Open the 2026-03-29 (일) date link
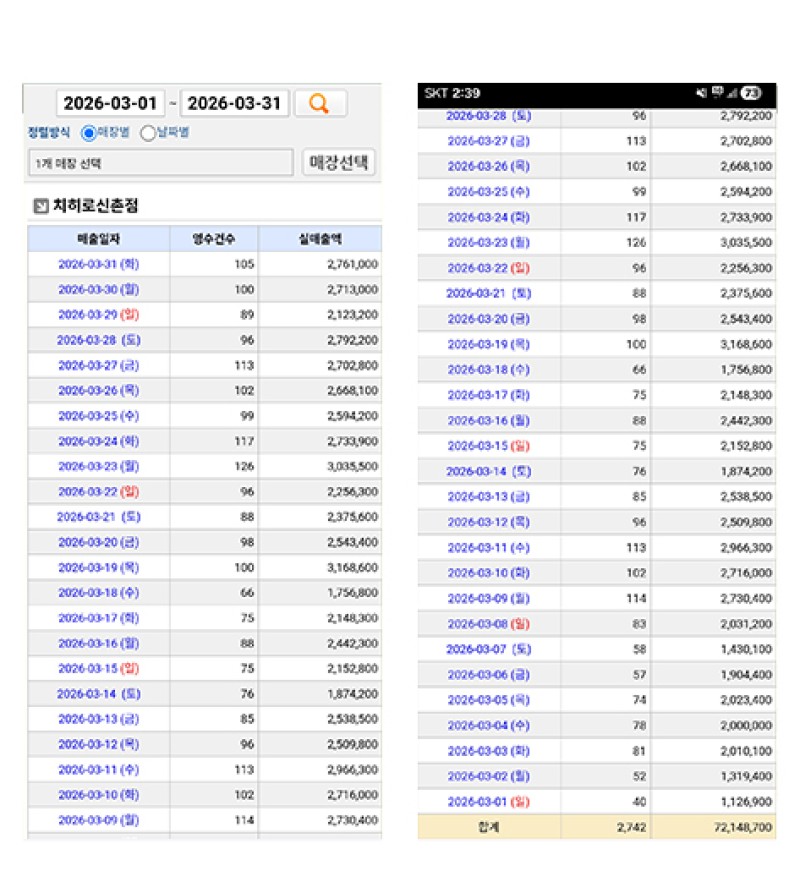The image size is (800, 893). [x=99, y=314]
